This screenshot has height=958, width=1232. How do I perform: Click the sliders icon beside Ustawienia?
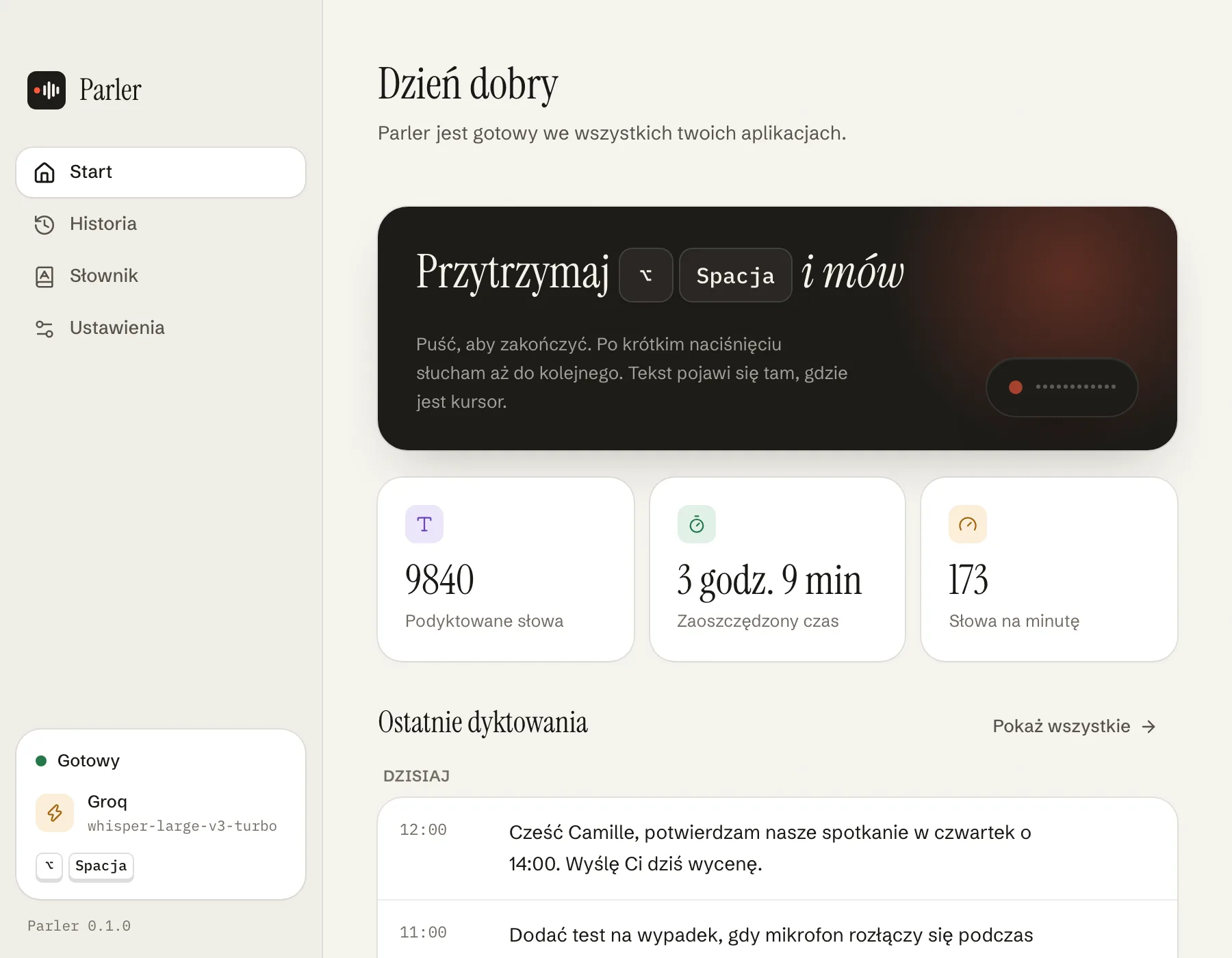pos(44,328)
